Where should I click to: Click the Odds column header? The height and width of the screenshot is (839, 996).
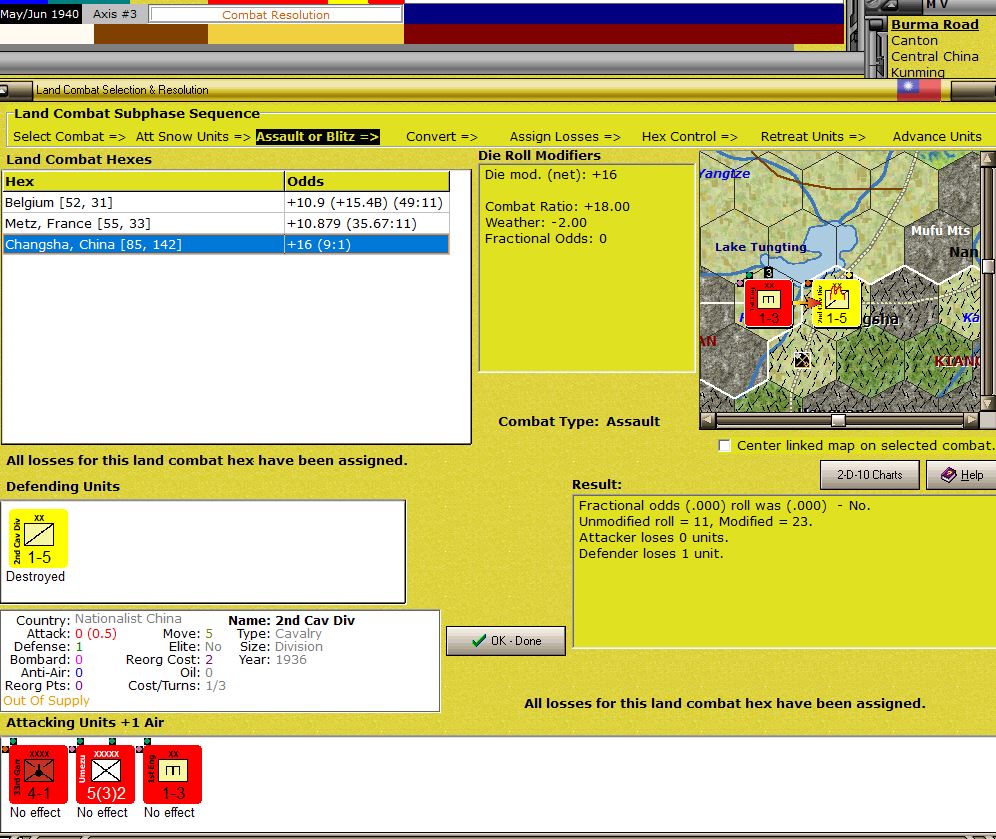[367, 181]
